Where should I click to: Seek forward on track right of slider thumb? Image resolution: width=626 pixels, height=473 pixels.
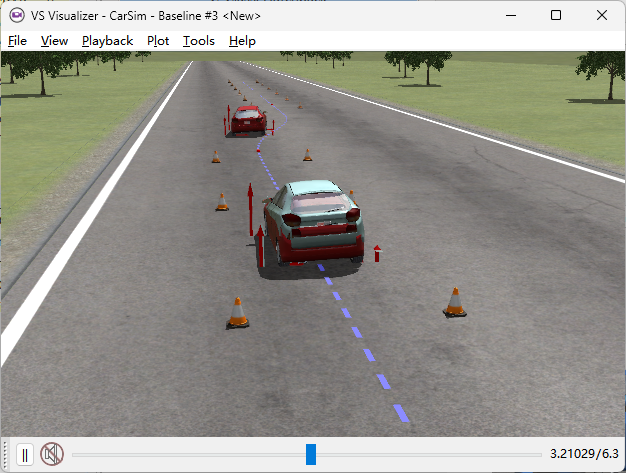pos(430,455)
